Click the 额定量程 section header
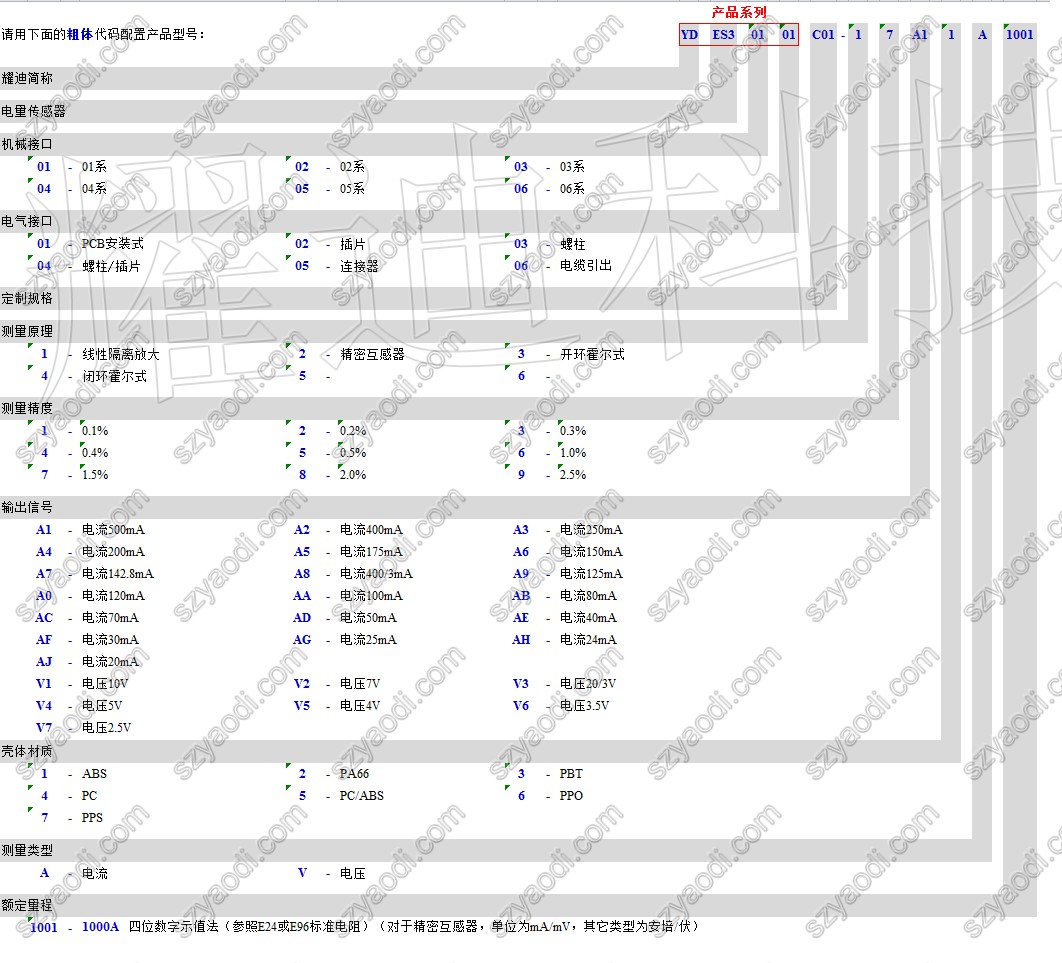The image size is (1062, 963). (27, 905)
